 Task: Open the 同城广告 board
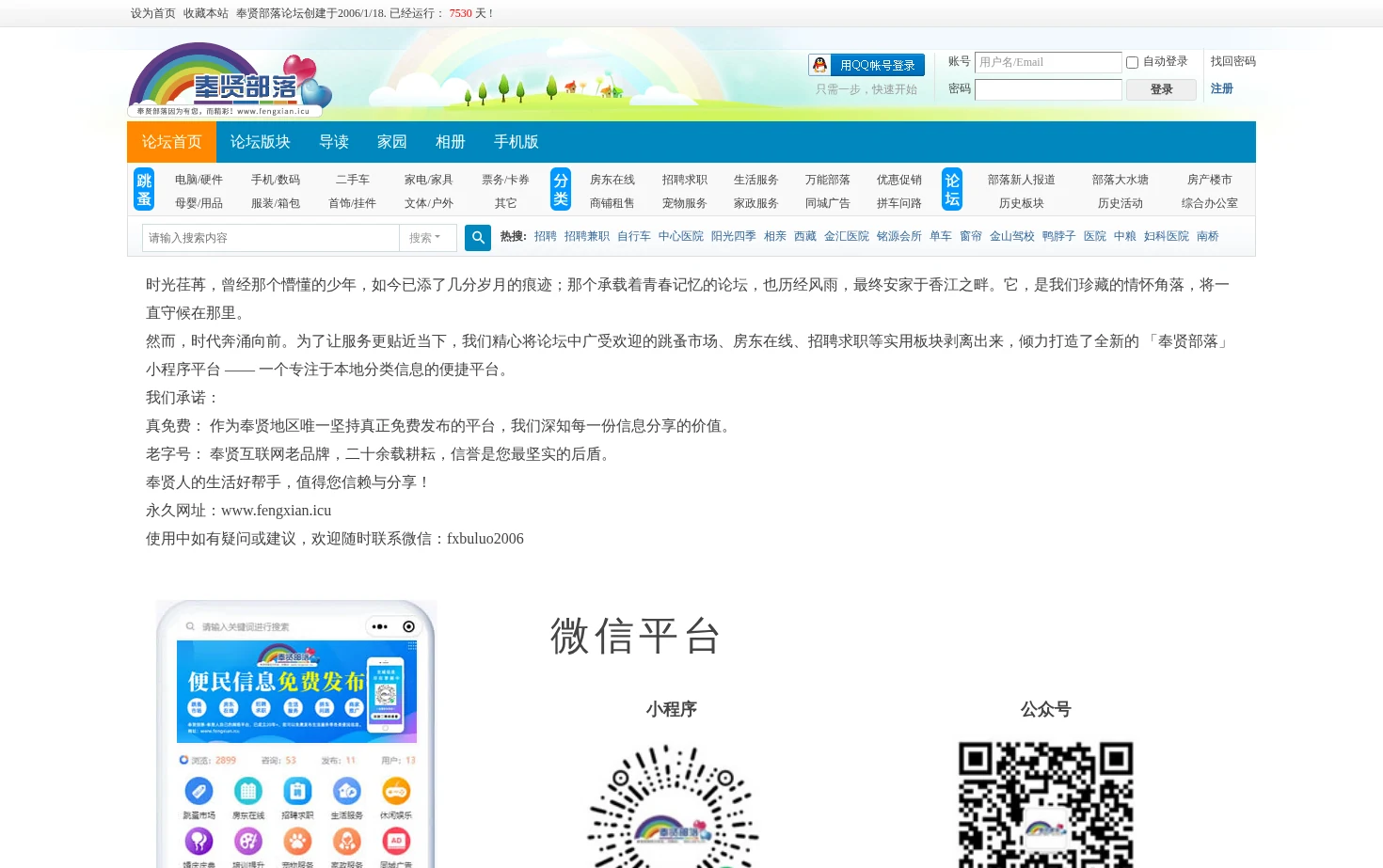828,203
